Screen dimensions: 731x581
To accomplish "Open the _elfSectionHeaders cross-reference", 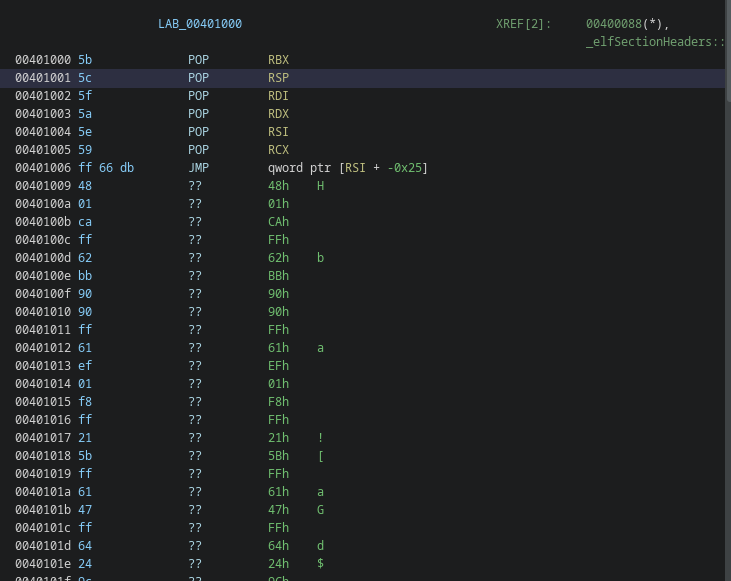I will 654,42.
